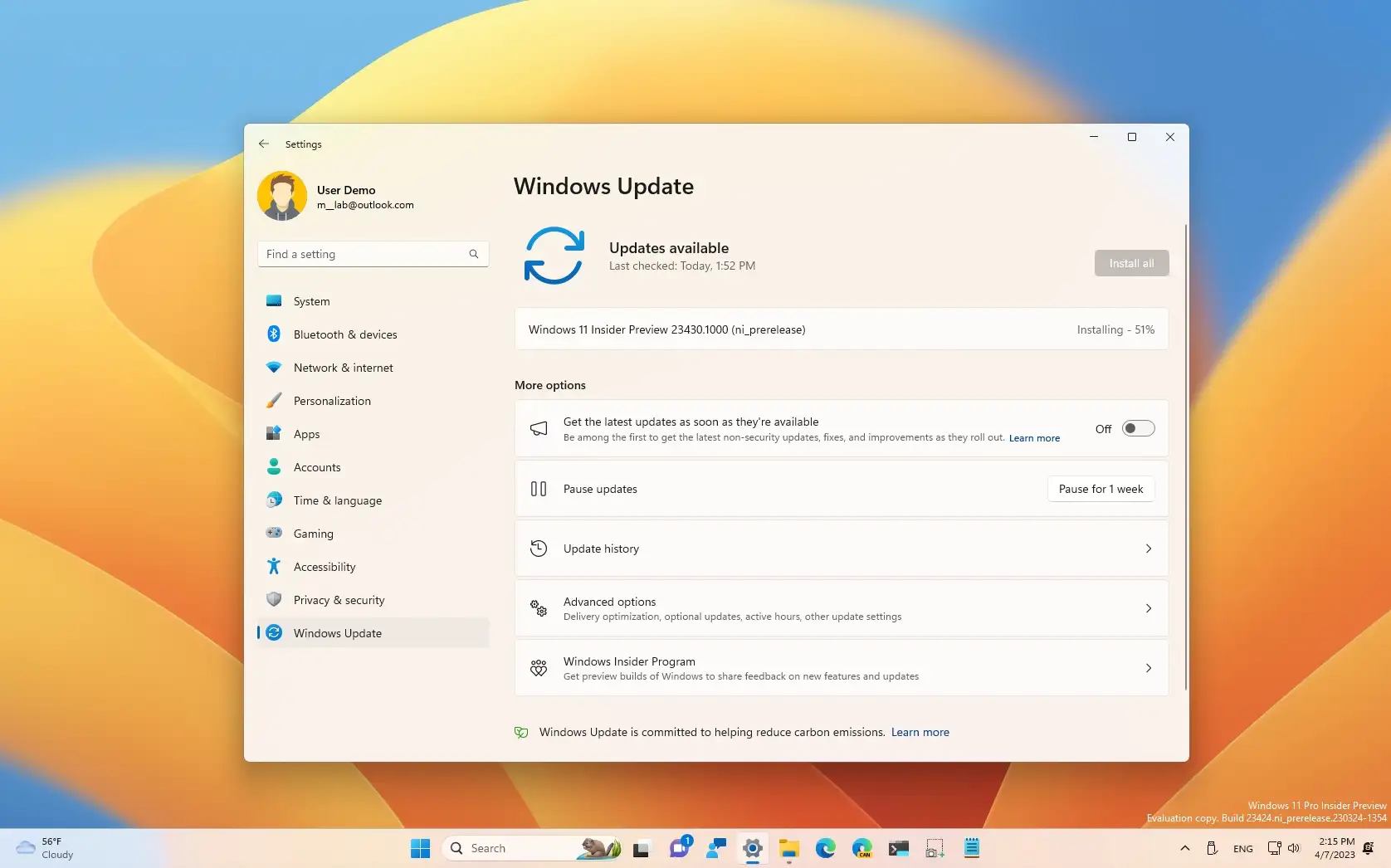Click the Accessibility icon in sidebar
The height and width of the screenshot is (868, 1391).
(x=275, y=566)
